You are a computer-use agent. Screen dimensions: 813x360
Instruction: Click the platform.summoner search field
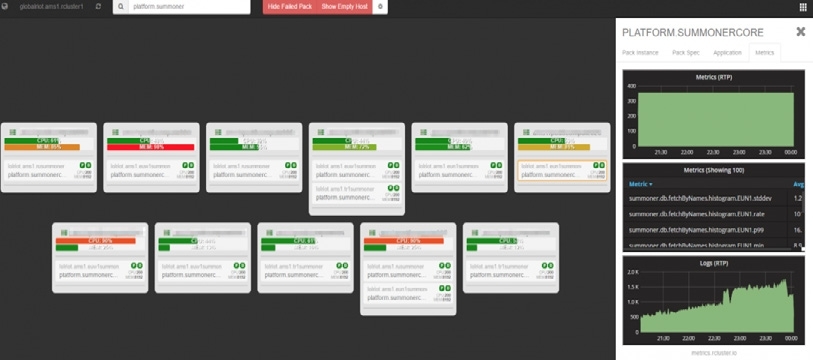(x=189, y=7)
